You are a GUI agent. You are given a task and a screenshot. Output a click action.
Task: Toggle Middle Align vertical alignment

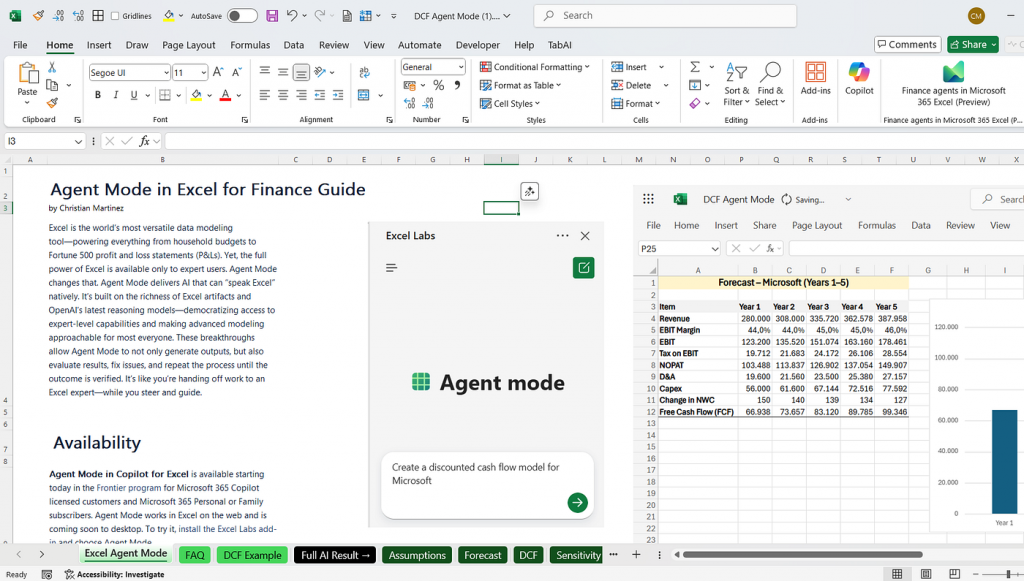[283, 72]
